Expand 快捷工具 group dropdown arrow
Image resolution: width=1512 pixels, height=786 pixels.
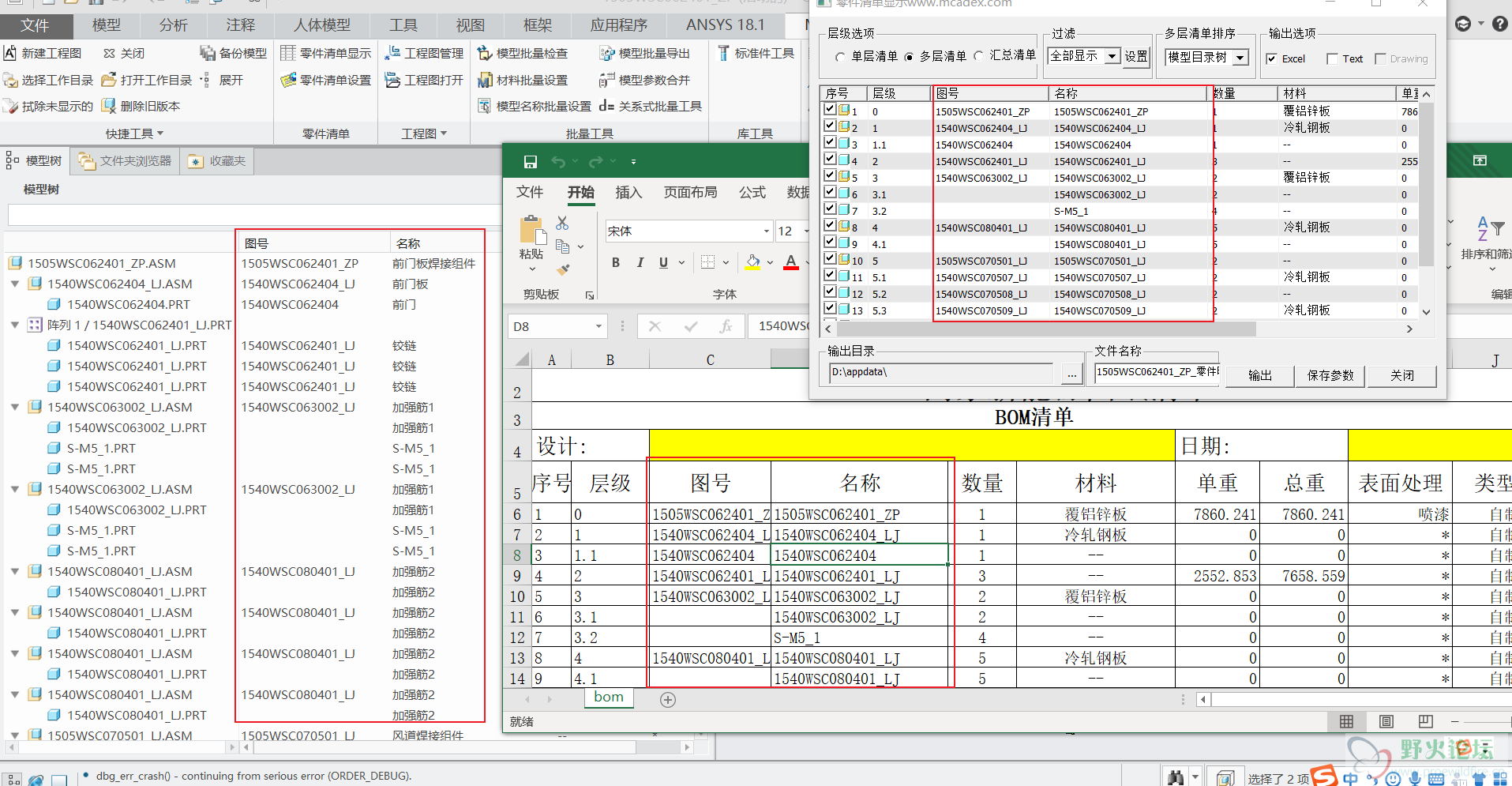tap(160, 134)
